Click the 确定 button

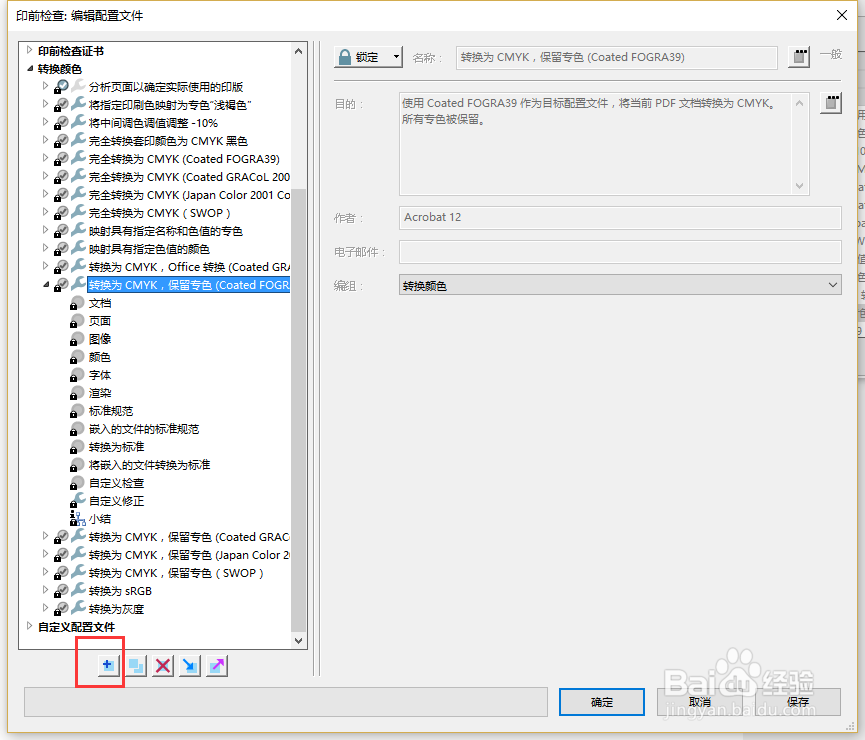tap(602, 702)
